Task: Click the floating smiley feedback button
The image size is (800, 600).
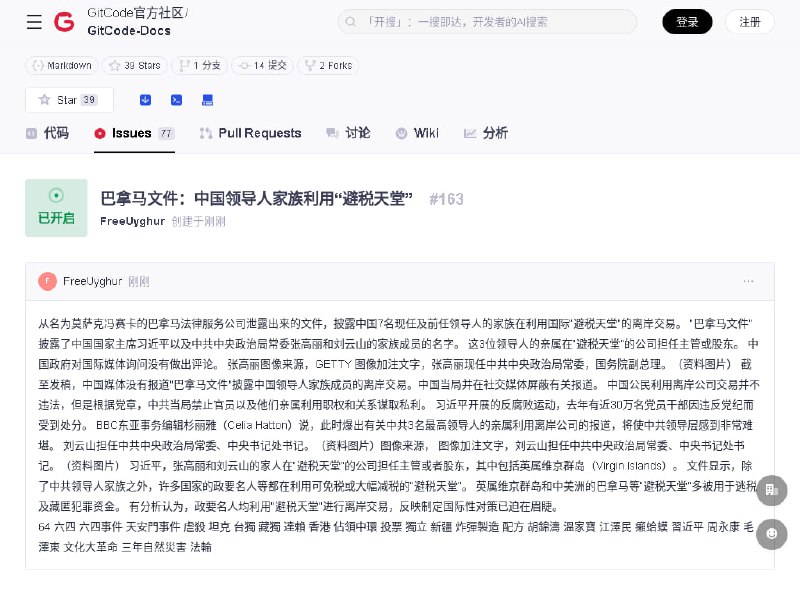Action: click(x=771, y=534)
